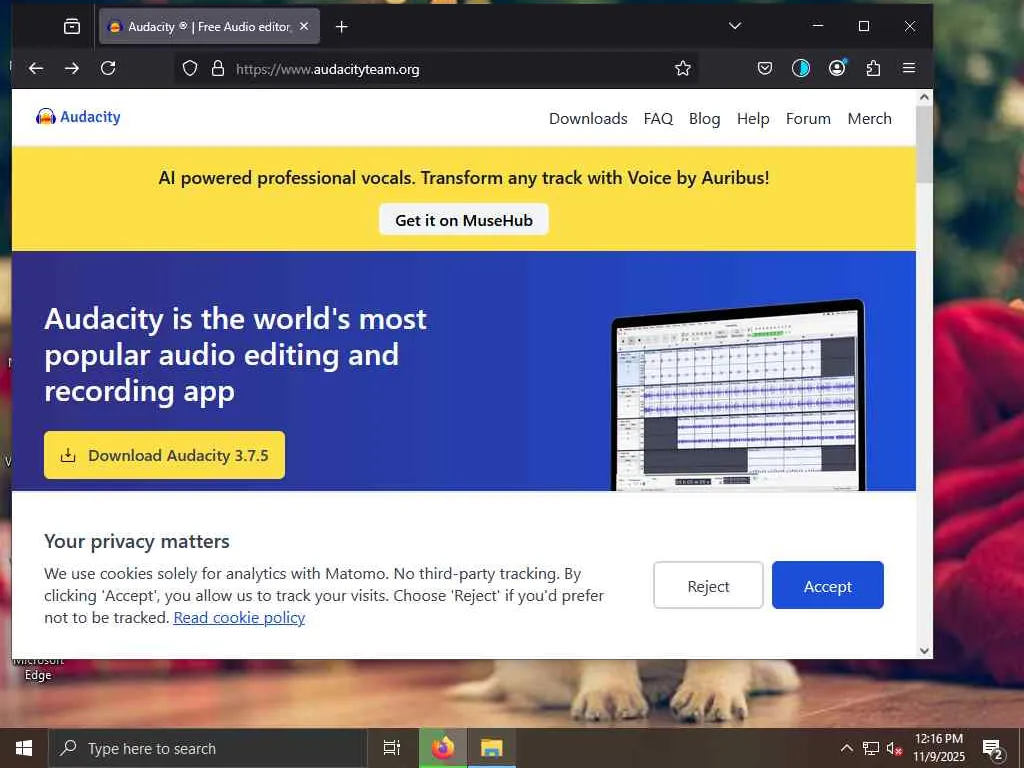Click the Audacity laptop screenshot image
The width and height of the screenshot is (1024, 768).
pos(737,396)
